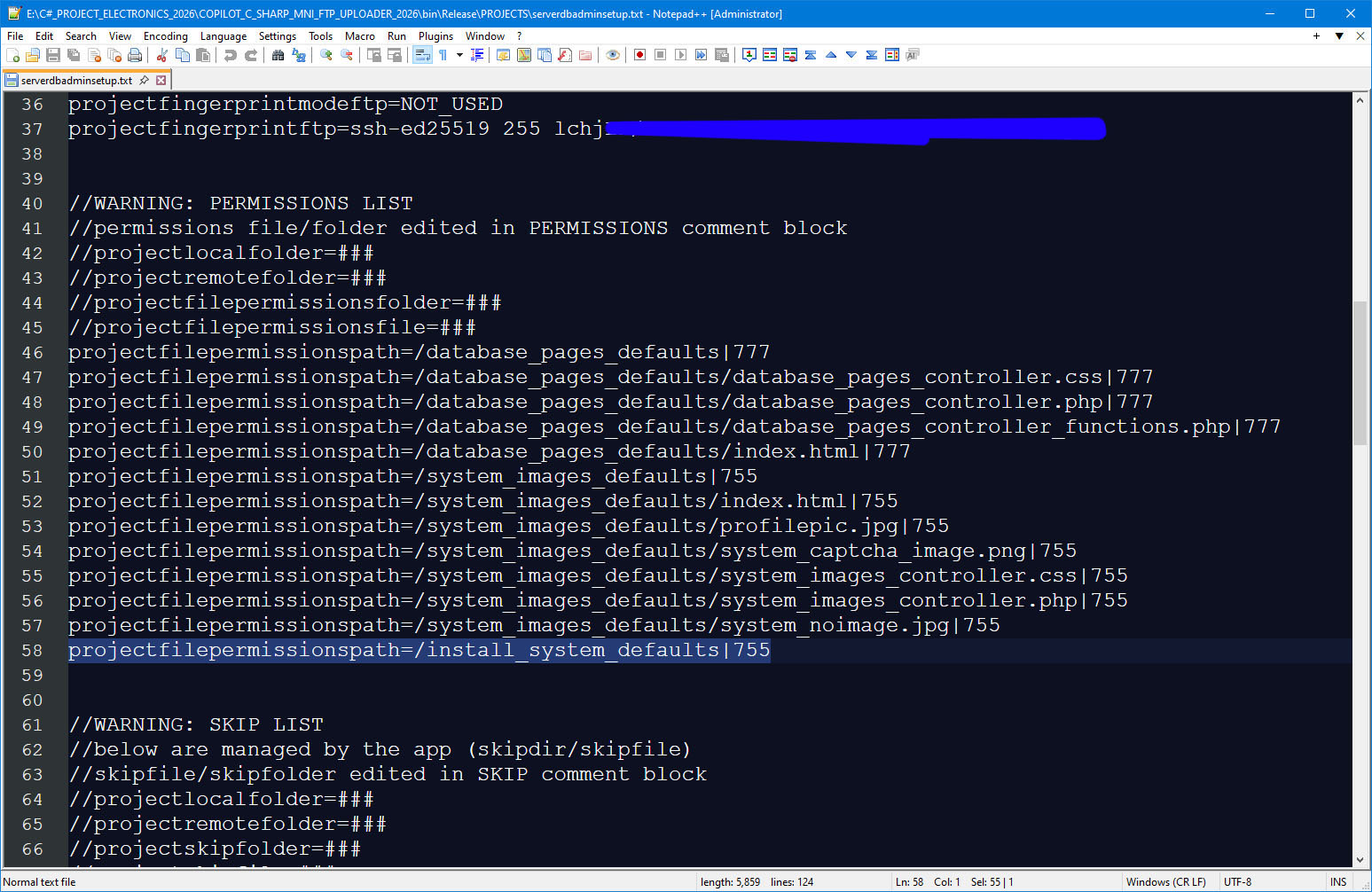The image size is (1372, 892).
Task: Undo last edit with Undo arrow
Action: point(231,55)
